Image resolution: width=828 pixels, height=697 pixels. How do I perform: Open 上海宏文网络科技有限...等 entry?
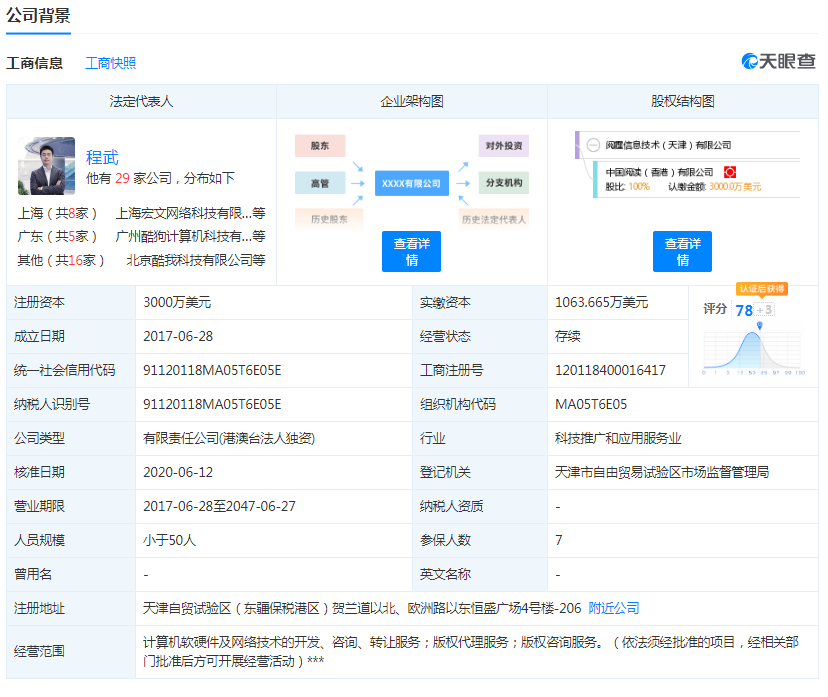pyautogui.click(x=190, y=213)
